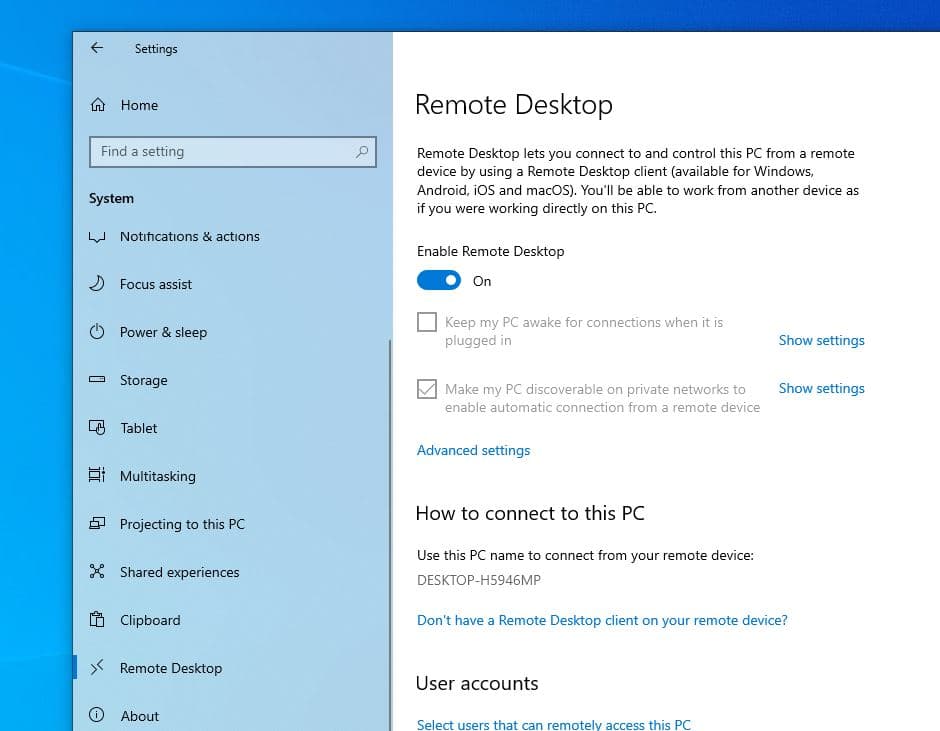Click the Multitasking icon
The image size is (940, 731).
coord(97,476)
